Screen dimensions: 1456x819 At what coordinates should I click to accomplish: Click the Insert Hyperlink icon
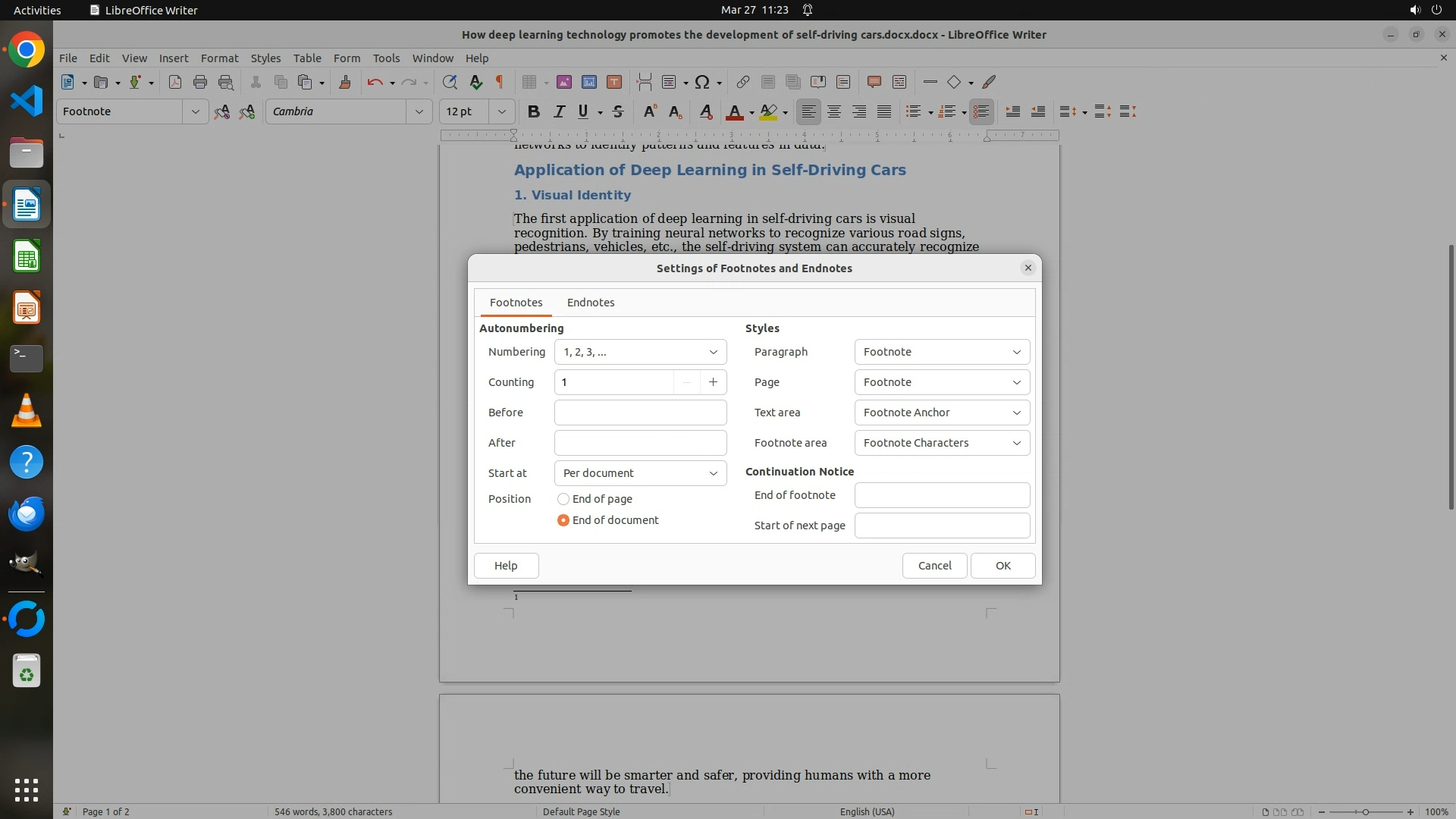pos(743,82)
